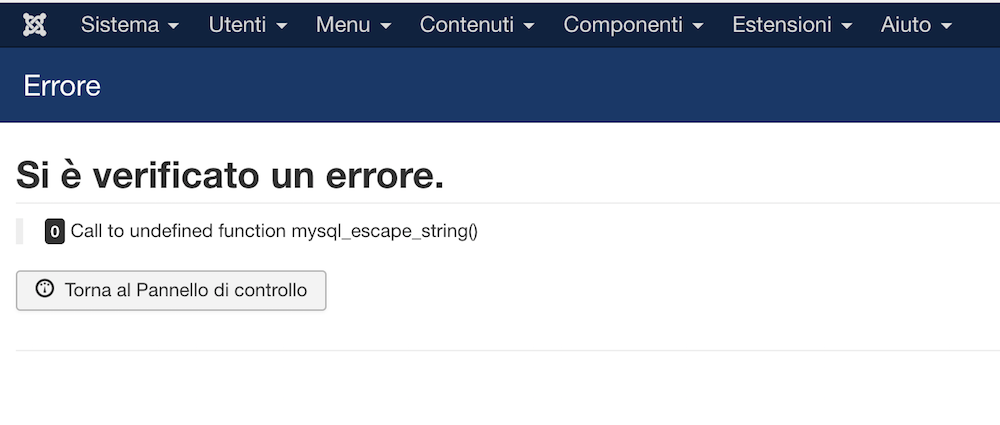The image size is (1000, 425).
Task: Click the Joomla logo icon
Action: 34,25
